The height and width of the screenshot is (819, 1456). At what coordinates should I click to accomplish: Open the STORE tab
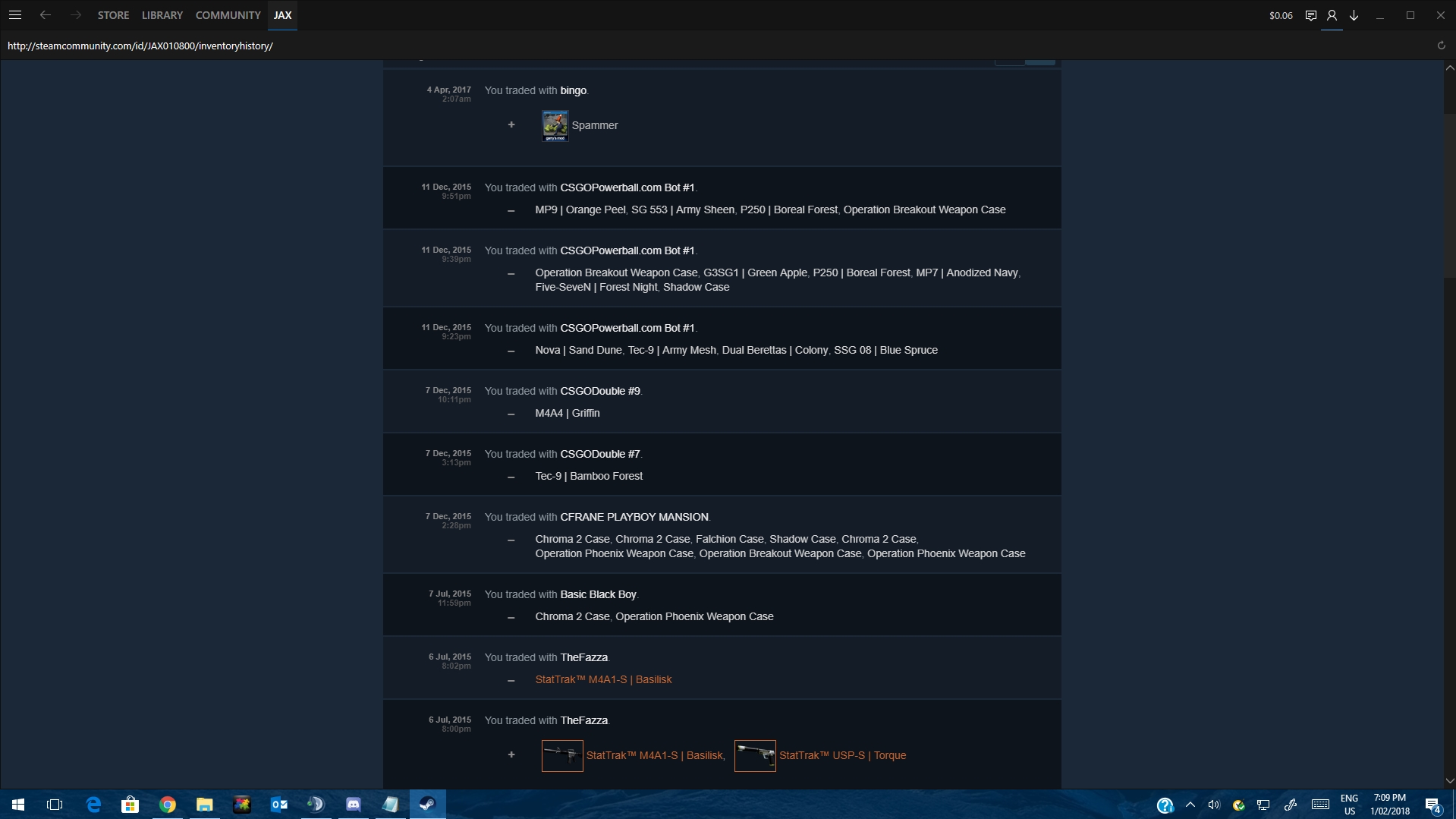pyautogui.click(x=113, y=15)
